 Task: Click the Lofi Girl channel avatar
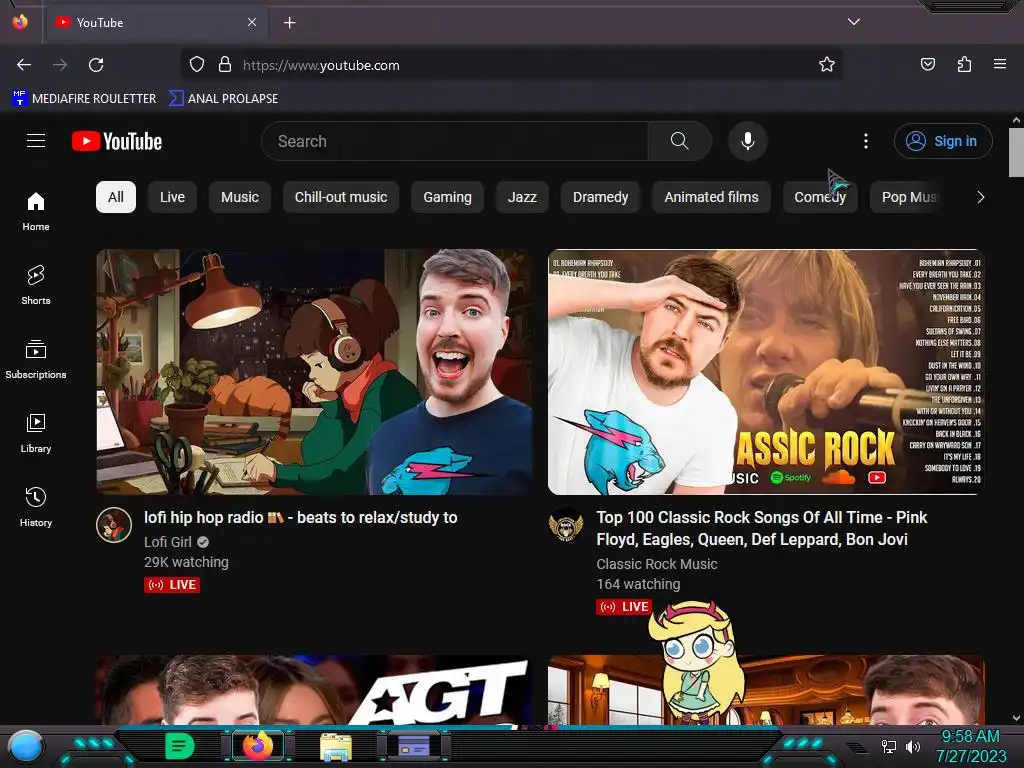coord(114,525)
